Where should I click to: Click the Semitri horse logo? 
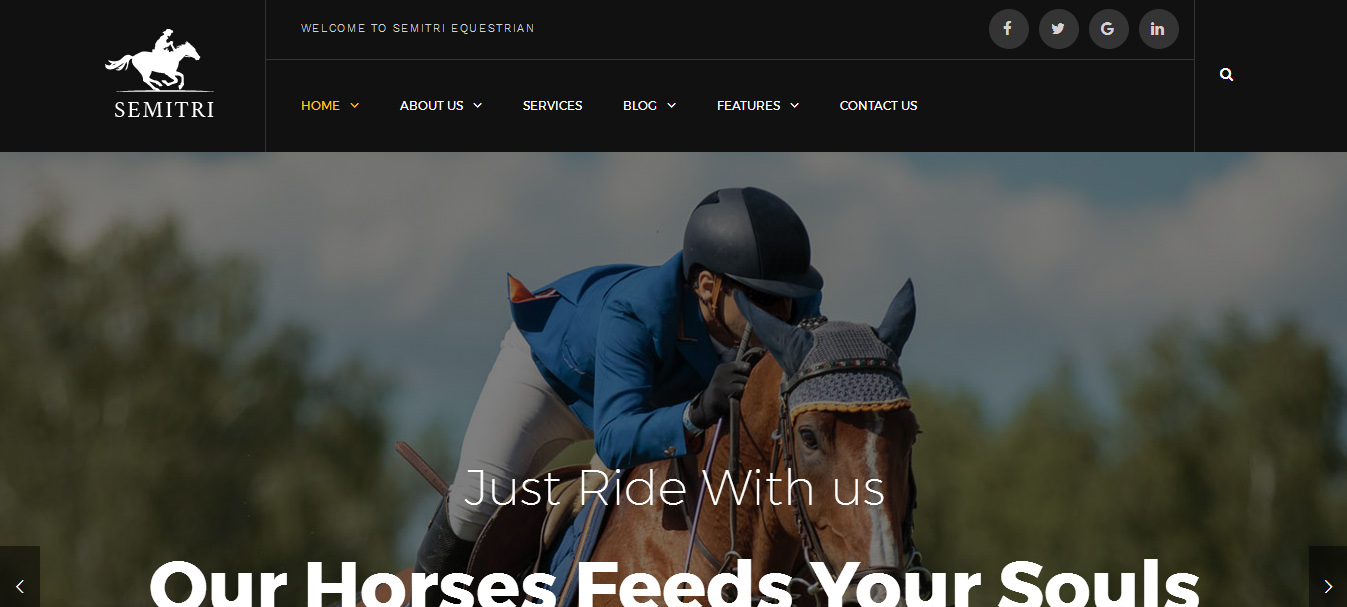click(159, 75)
